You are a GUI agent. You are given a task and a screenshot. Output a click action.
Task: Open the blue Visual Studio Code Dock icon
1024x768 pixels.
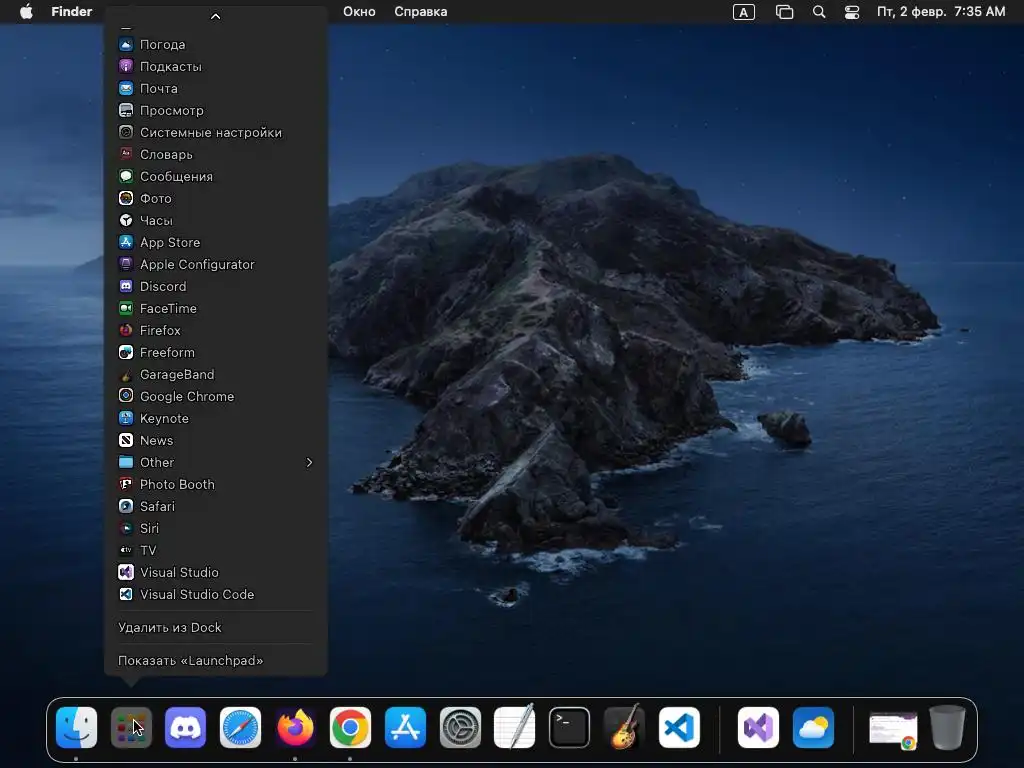point(680,727)
